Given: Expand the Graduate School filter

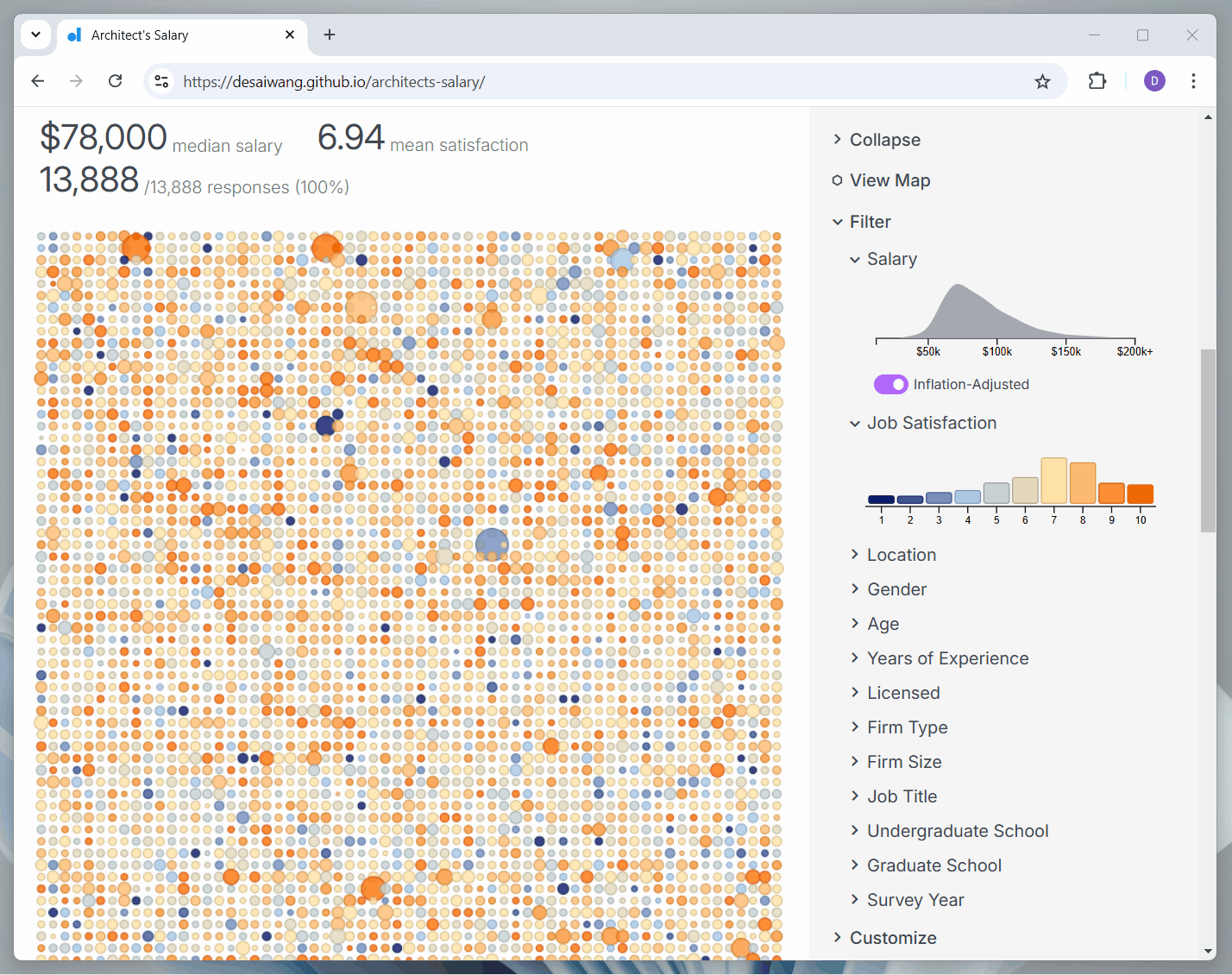Looking at the screenshot, I should [926, 865].
